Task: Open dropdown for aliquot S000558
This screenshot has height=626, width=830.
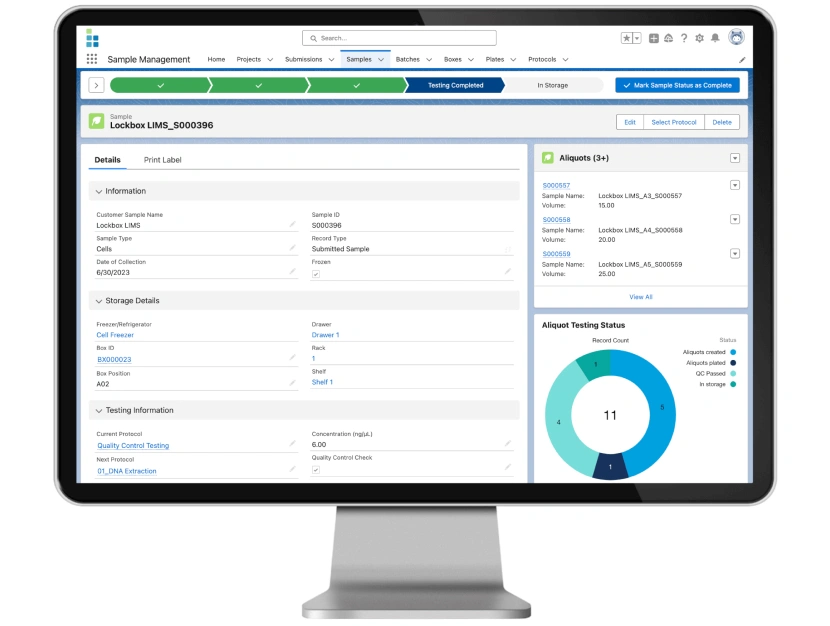Action: 735,219
